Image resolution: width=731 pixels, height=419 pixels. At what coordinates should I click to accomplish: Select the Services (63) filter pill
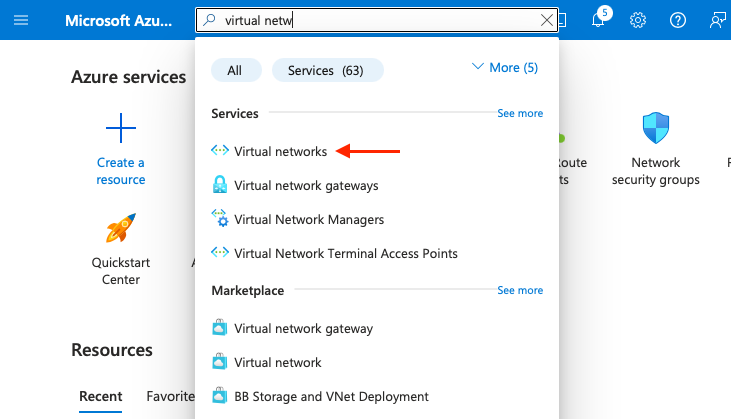tap(328, 70)
